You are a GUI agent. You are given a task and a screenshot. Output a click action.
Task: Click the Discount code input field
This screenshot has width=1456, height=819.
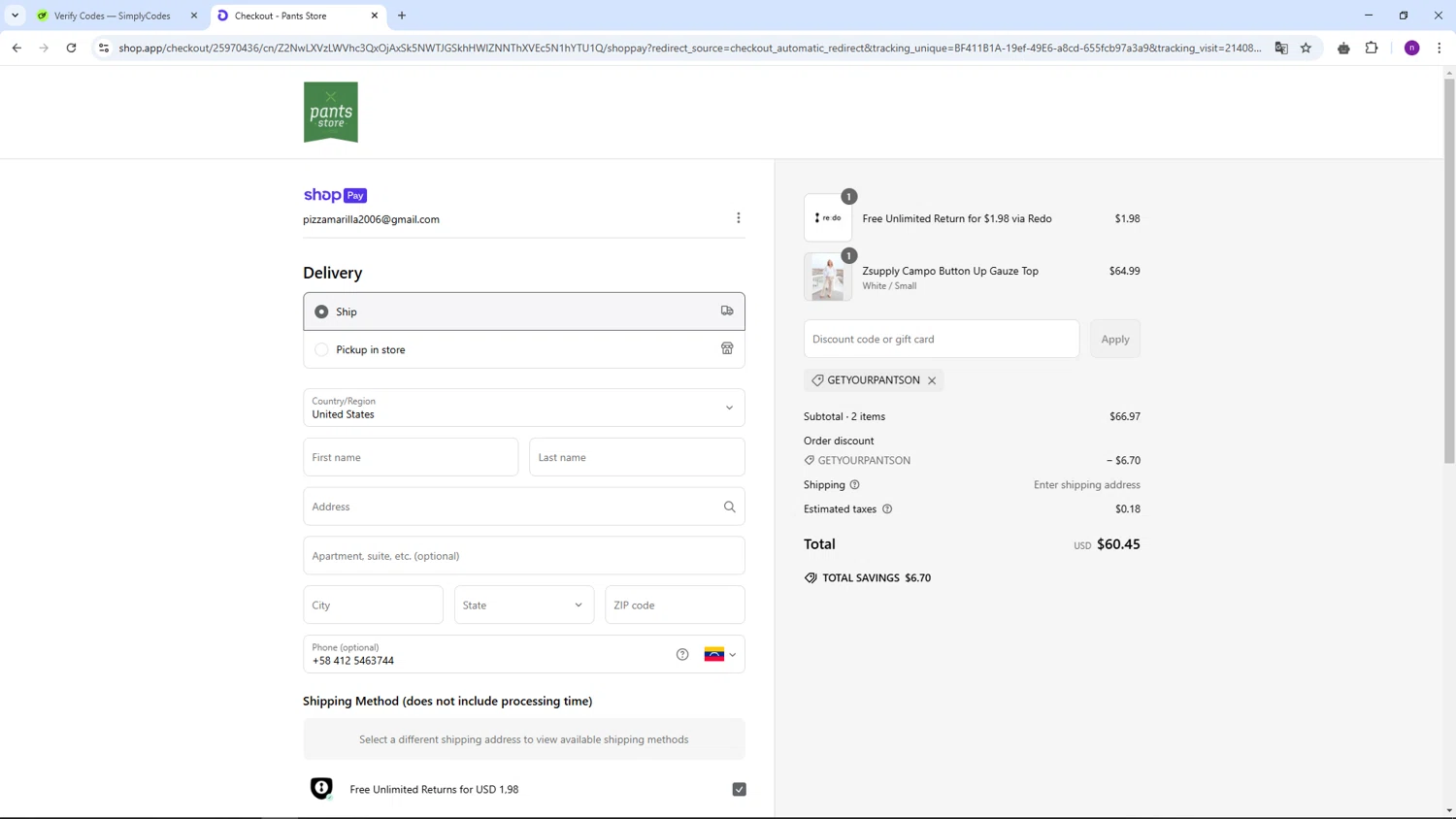pyautogui.click(x=942, y=339)
